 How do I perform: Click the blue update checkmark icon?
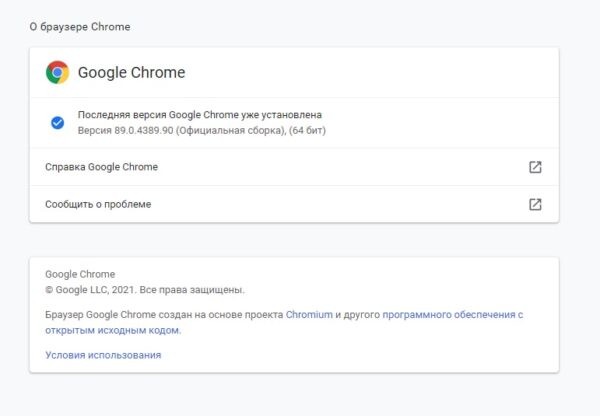tap(57, 123)
